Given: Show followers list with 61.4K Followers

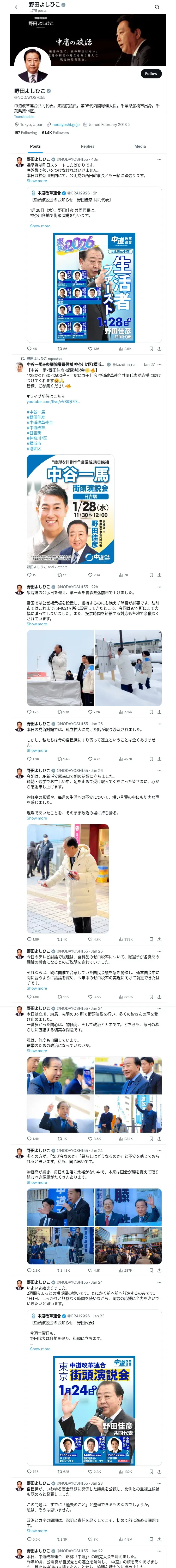Looking at the screenshot, I should point(55,132).
